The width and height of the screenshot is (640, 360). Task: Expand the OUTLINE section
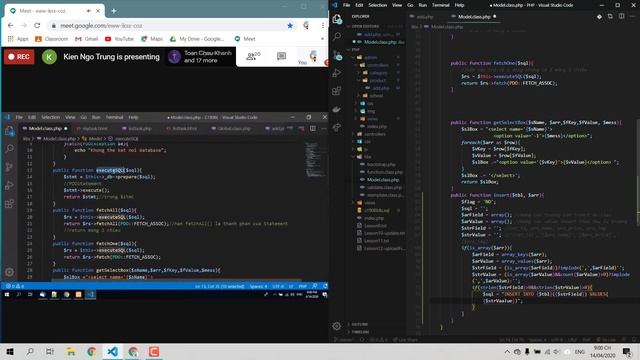360,324
